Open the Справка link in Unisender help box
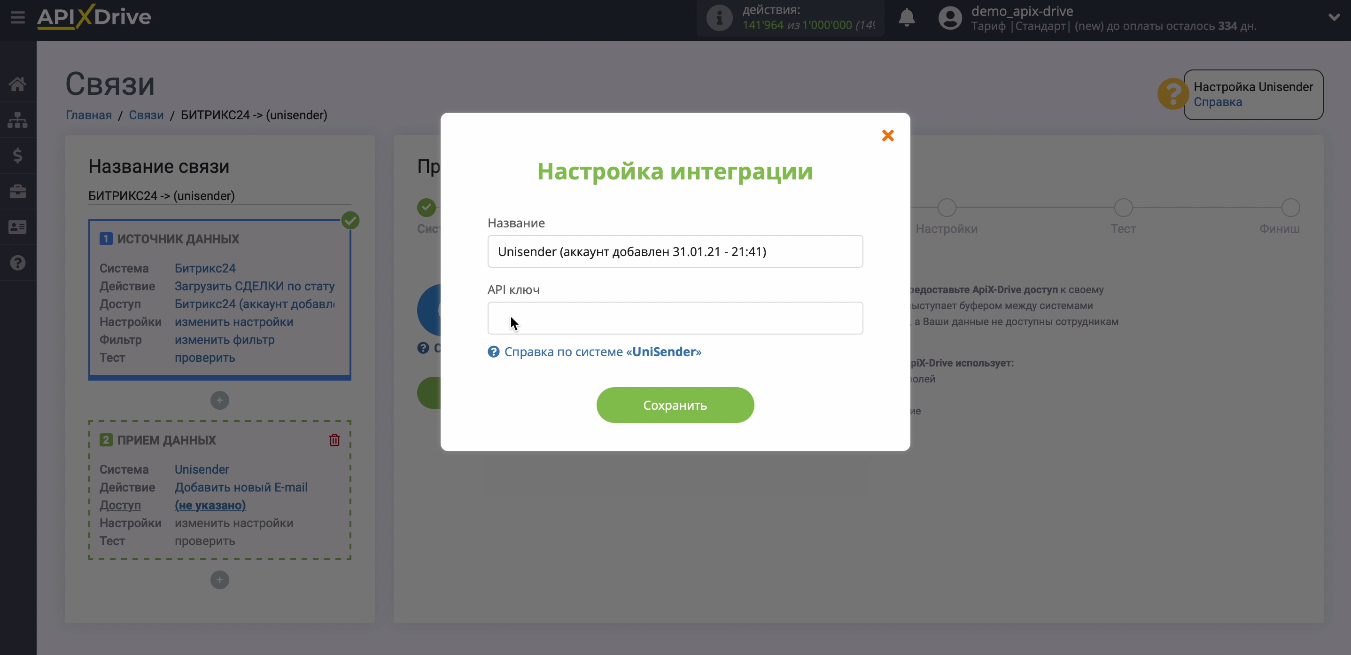This screenshot has height=655, width=1351. (1218, 102)
